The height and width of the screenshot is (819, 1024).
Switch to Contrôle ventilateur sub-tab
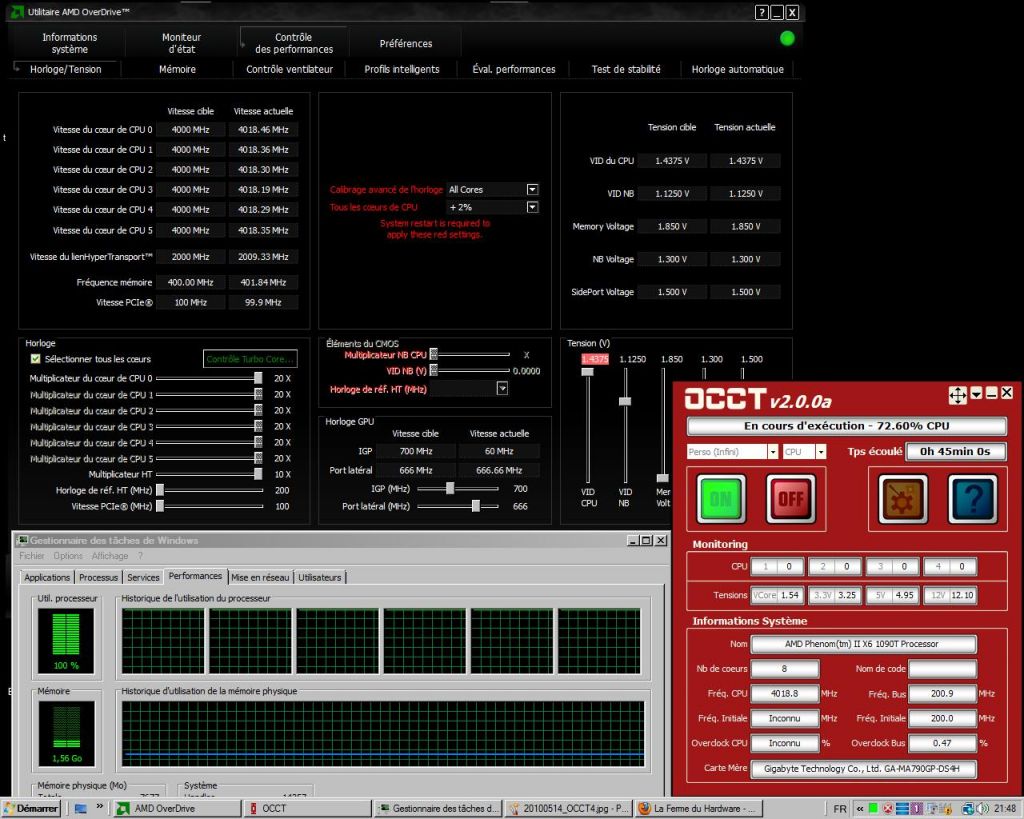289,69
